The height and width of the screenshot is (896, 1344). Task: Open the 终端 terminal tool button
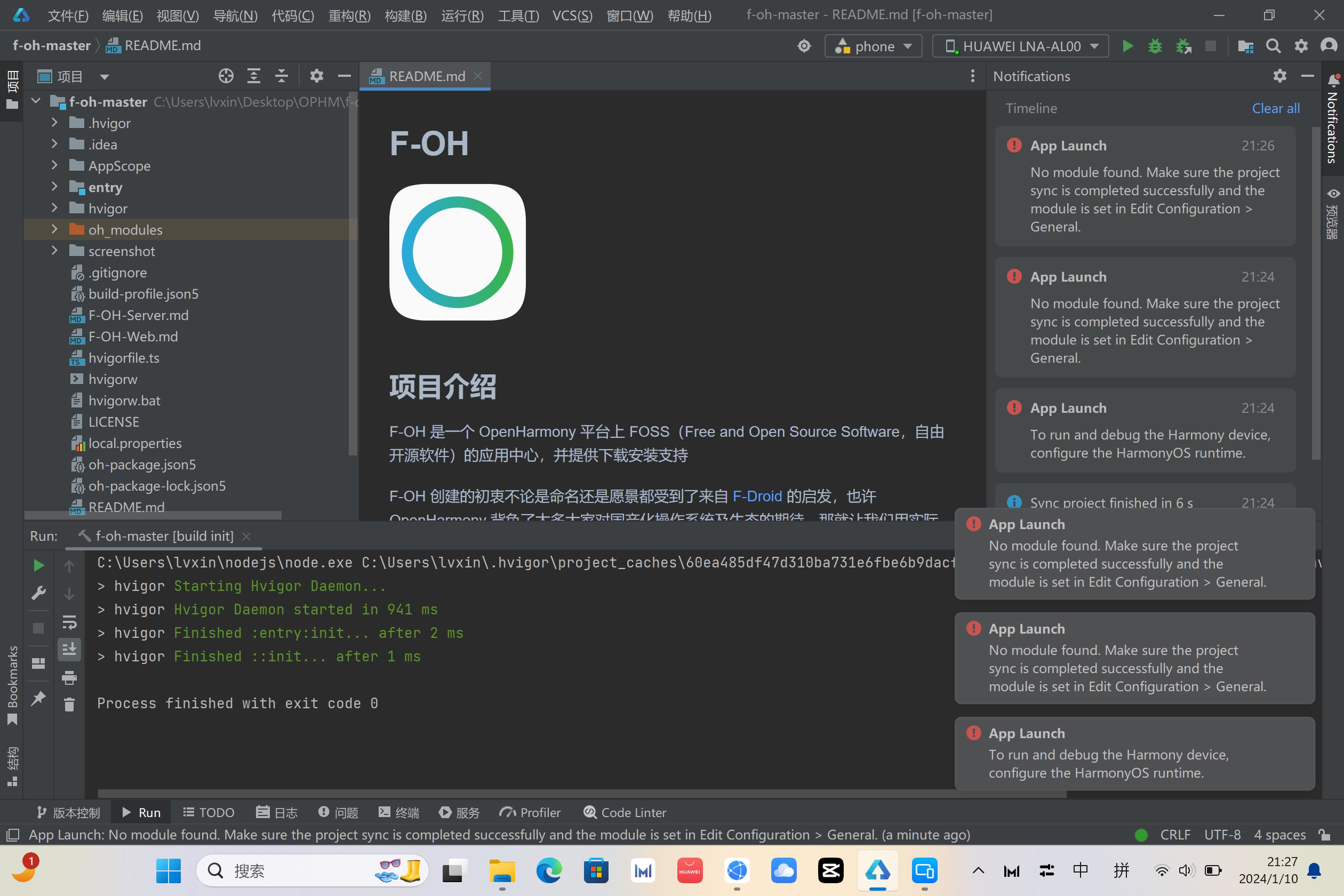click(x=399, y=812)
